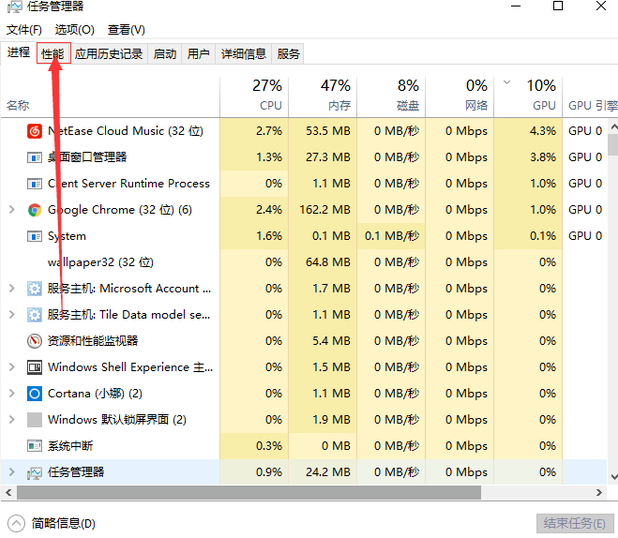Click the Google Chrome process icon
Screen dimensions: 618x538
(x=35, y=210)
